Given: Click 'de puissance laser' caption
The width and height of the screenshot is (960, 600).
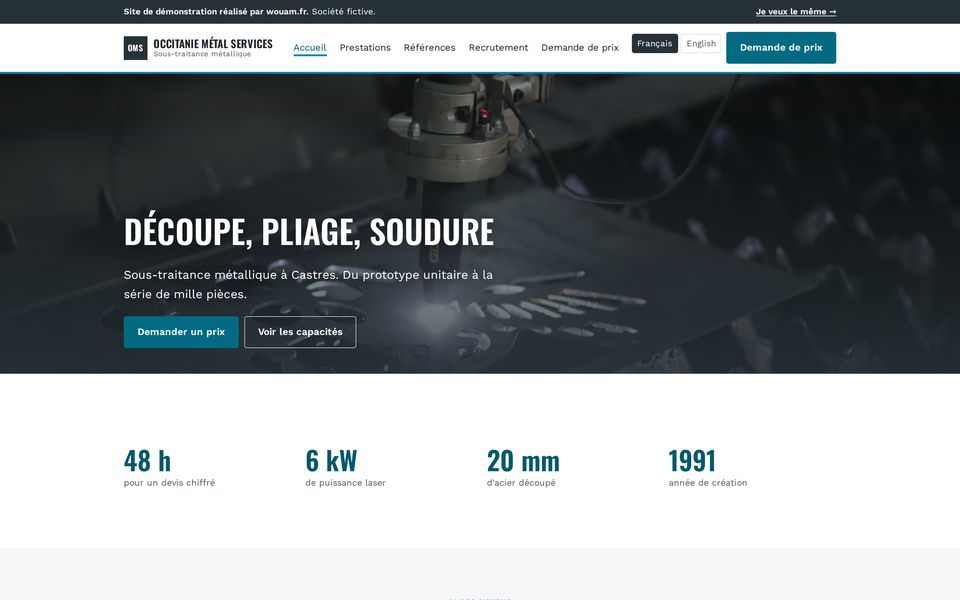Looking at the screenshot, I should click(x=345, y=482).
